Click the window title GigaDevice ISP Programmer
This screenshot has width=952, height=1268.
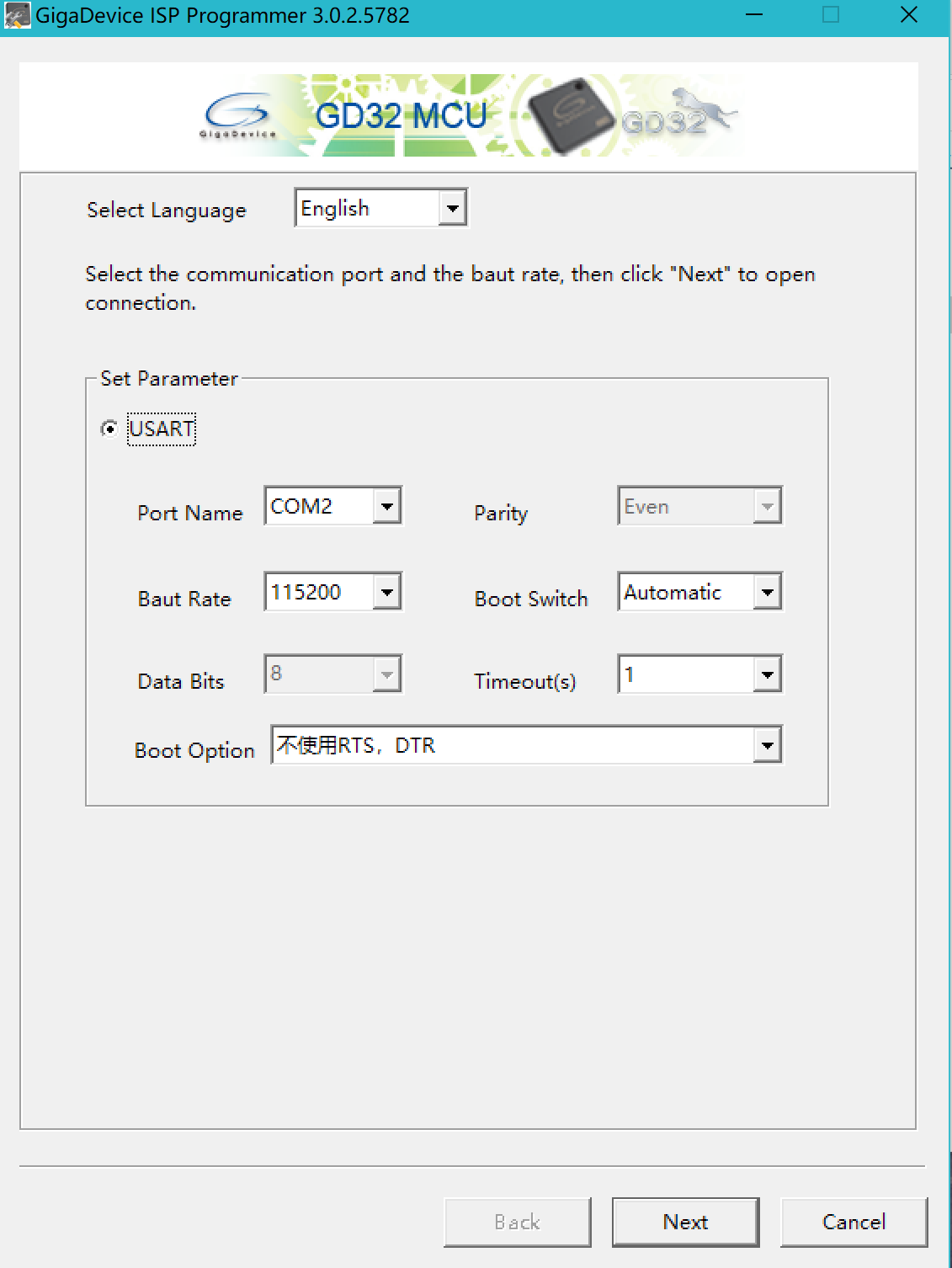(222, 16)
